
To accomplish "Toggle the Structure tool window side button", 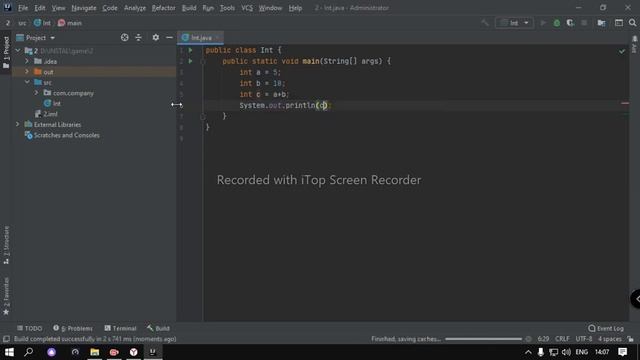I will tap(6, 245).
